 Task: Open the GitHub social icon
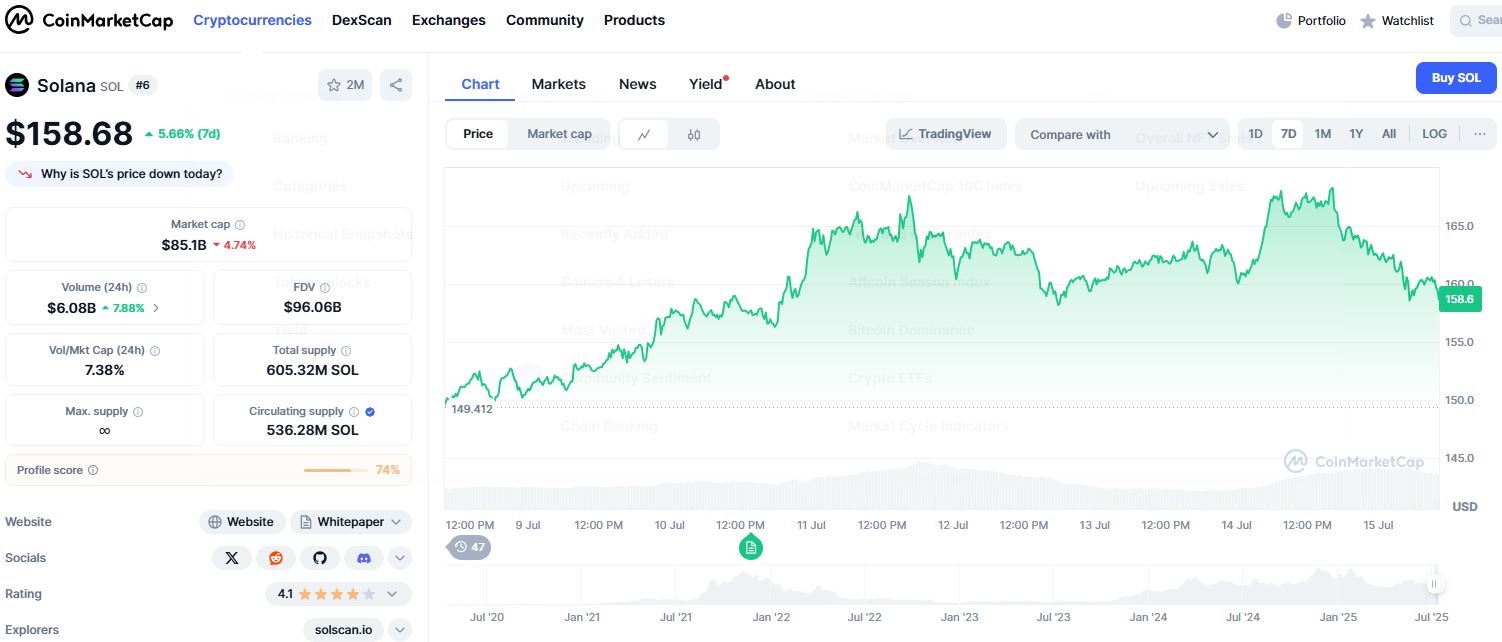(320, 558)
